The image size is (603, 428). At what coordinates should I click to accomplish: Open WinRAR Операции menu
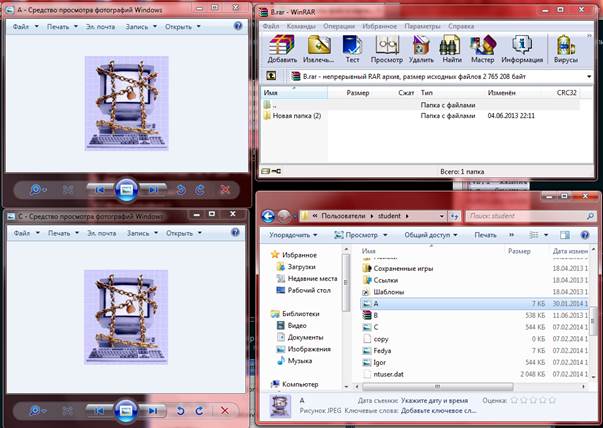coord(339,26)
